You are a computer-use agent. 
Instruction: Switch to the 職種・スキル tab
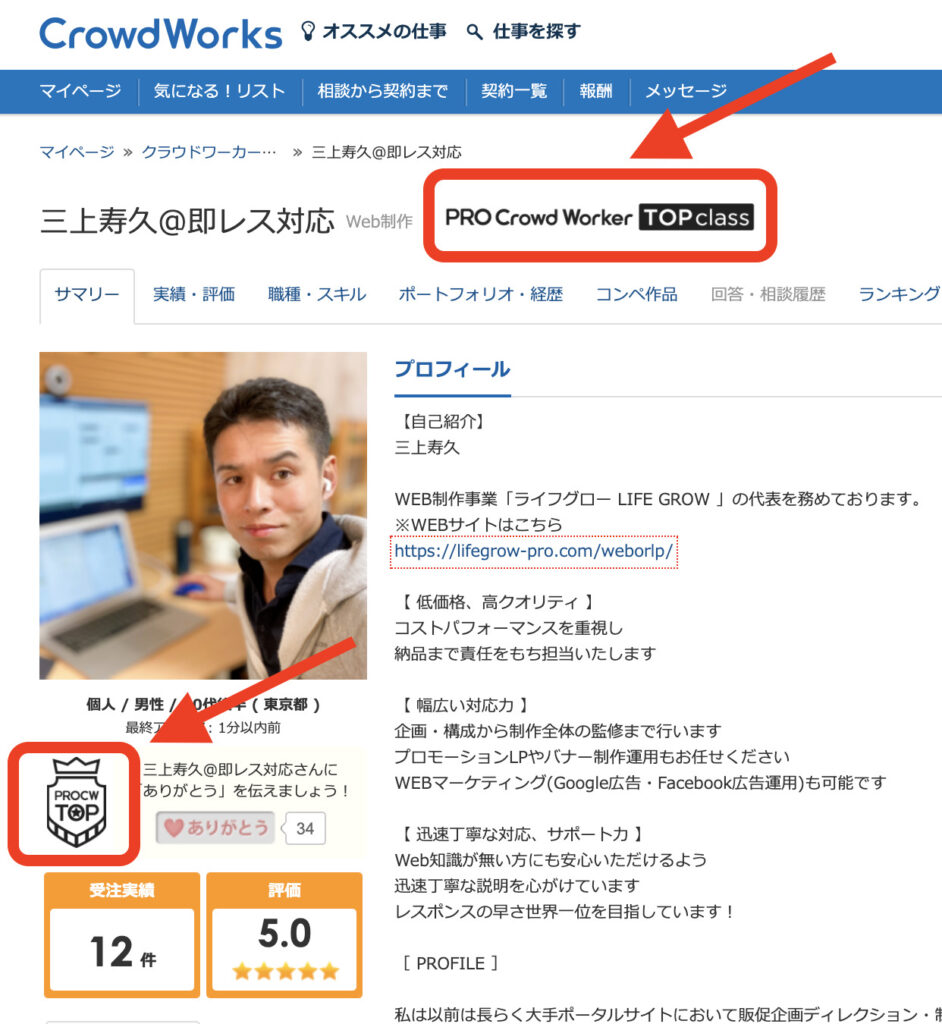(x=317, y=295)
